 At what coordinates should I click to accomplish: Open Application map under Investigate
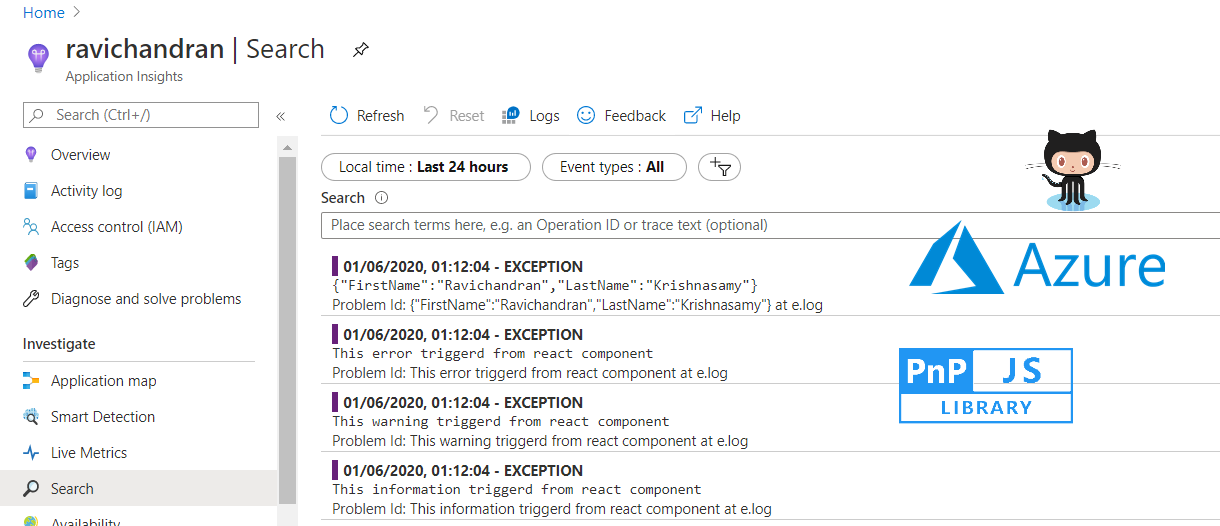[103, 381]
